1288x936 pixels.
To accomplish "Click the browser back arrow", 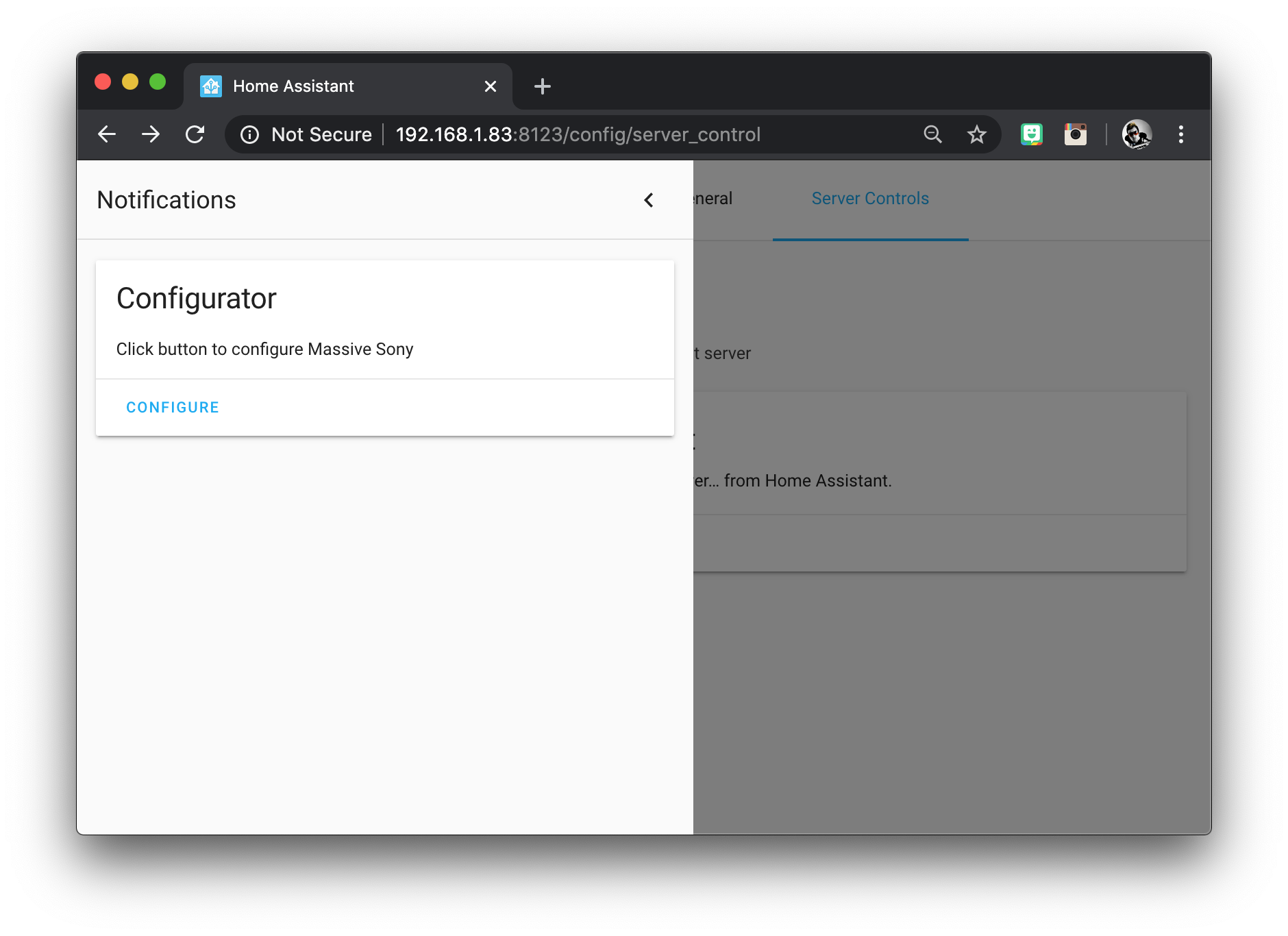I will click(x=107, y=134).
